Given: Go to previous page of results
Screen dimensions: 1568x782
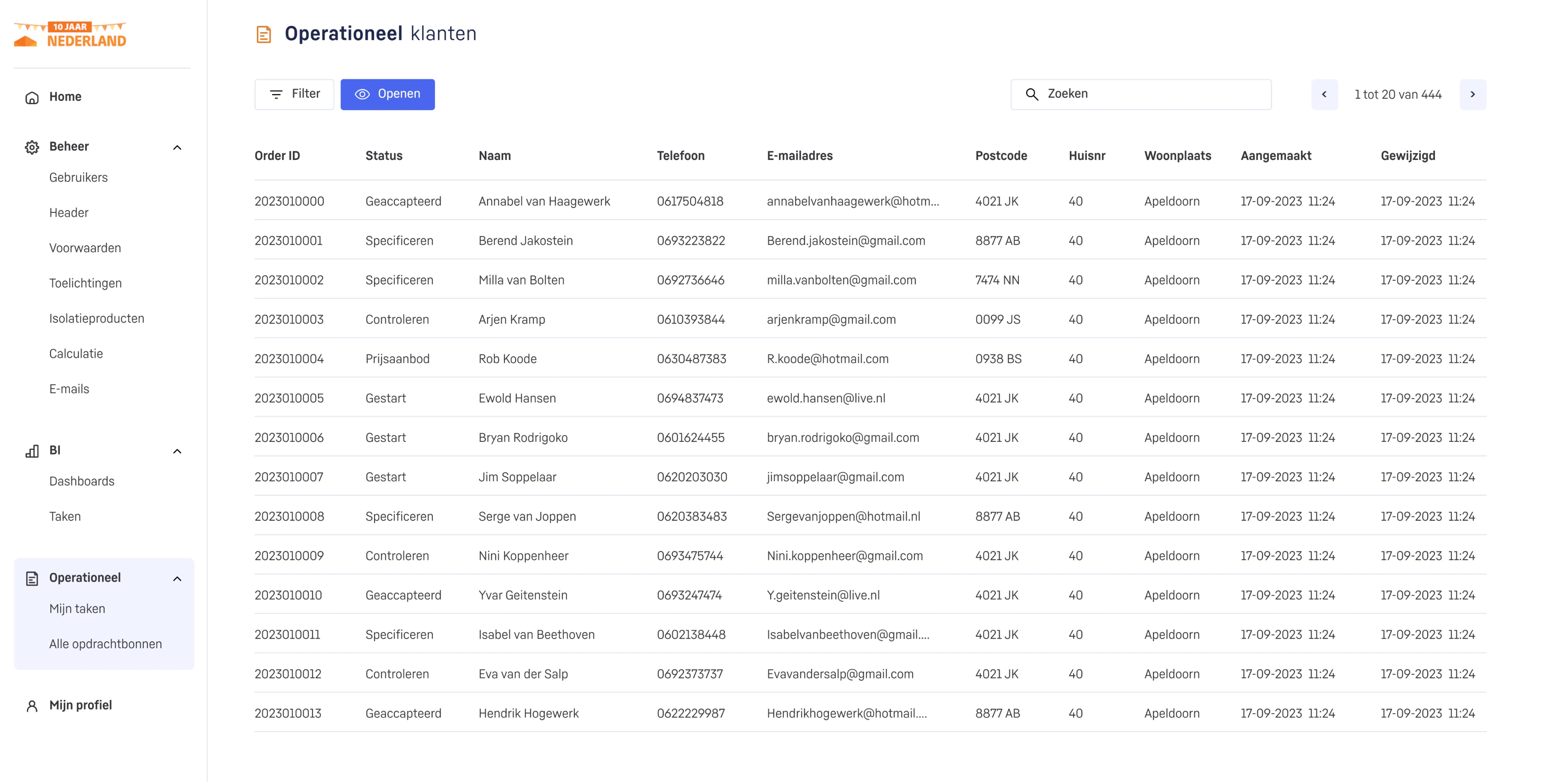Looking at the screenshot, I should 1324,94.
